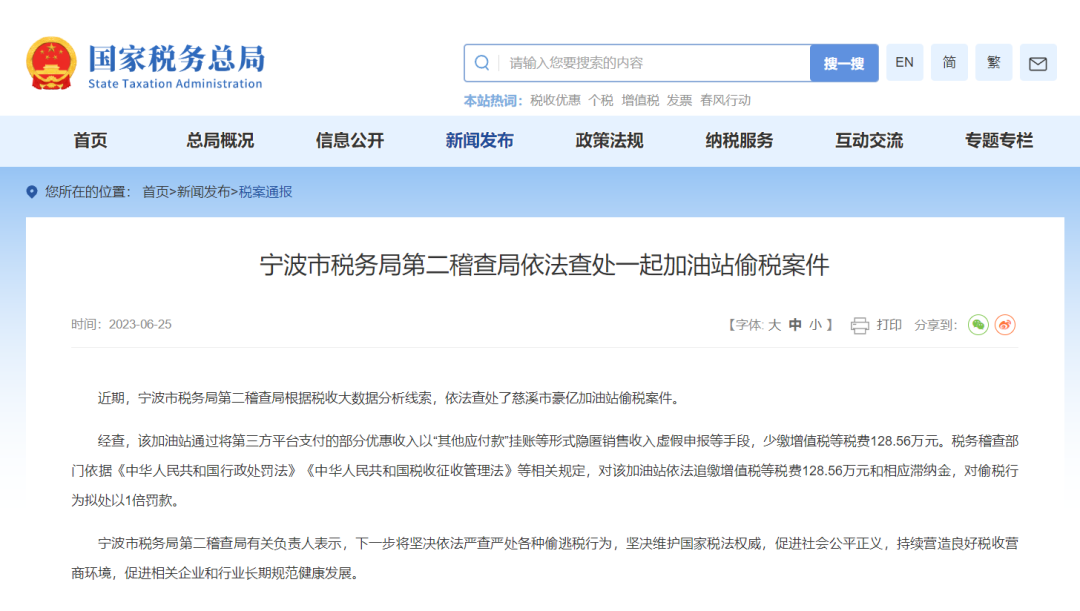Set font size to 中
Screen dimensions: 1080x611
(x=795, y=325)
